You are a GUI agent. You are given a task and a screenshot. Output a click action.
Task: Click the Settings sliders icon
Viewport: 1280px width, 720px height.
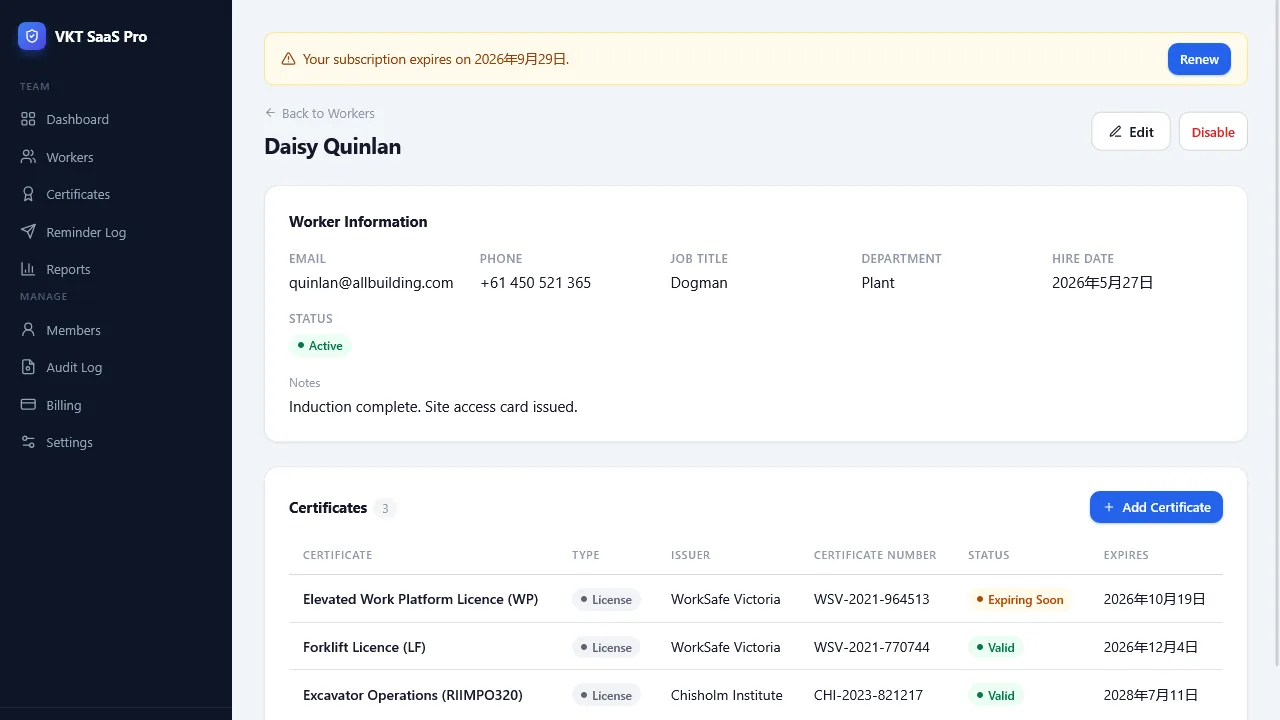[x=28, y=442]
